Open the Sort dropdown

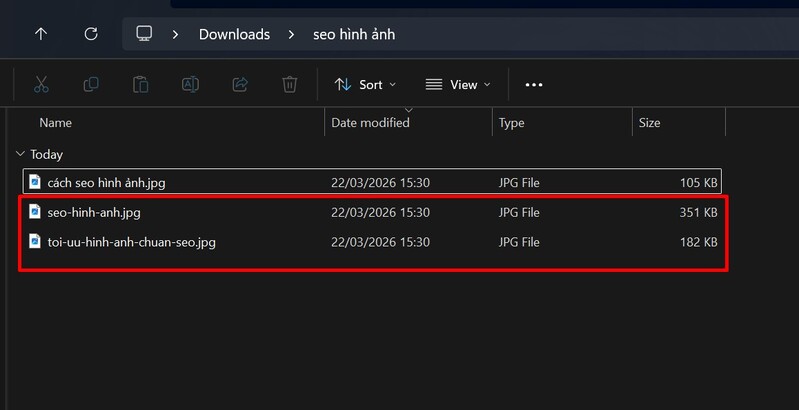coord(365,85)
